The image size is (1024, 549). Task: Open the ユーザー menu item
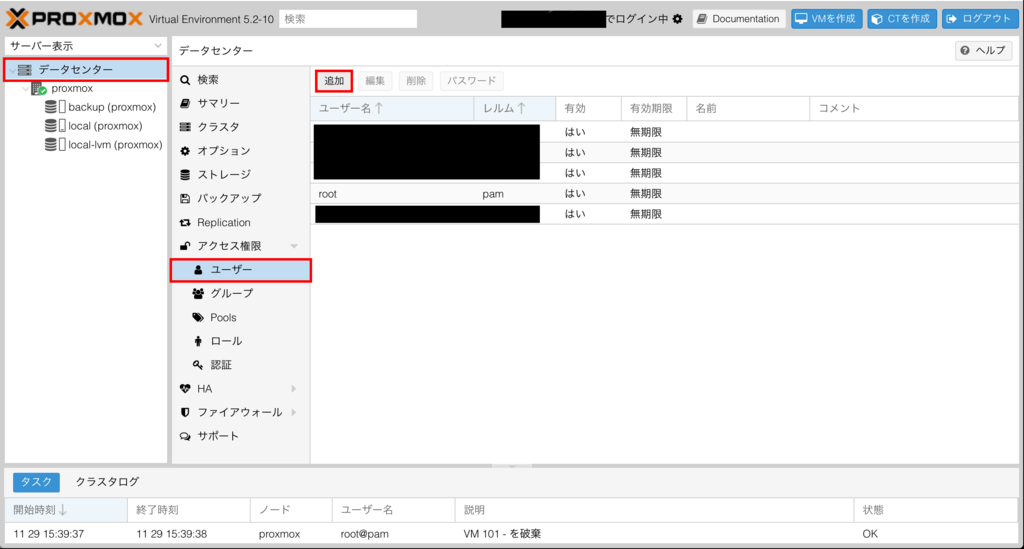[x=240, y=270]
